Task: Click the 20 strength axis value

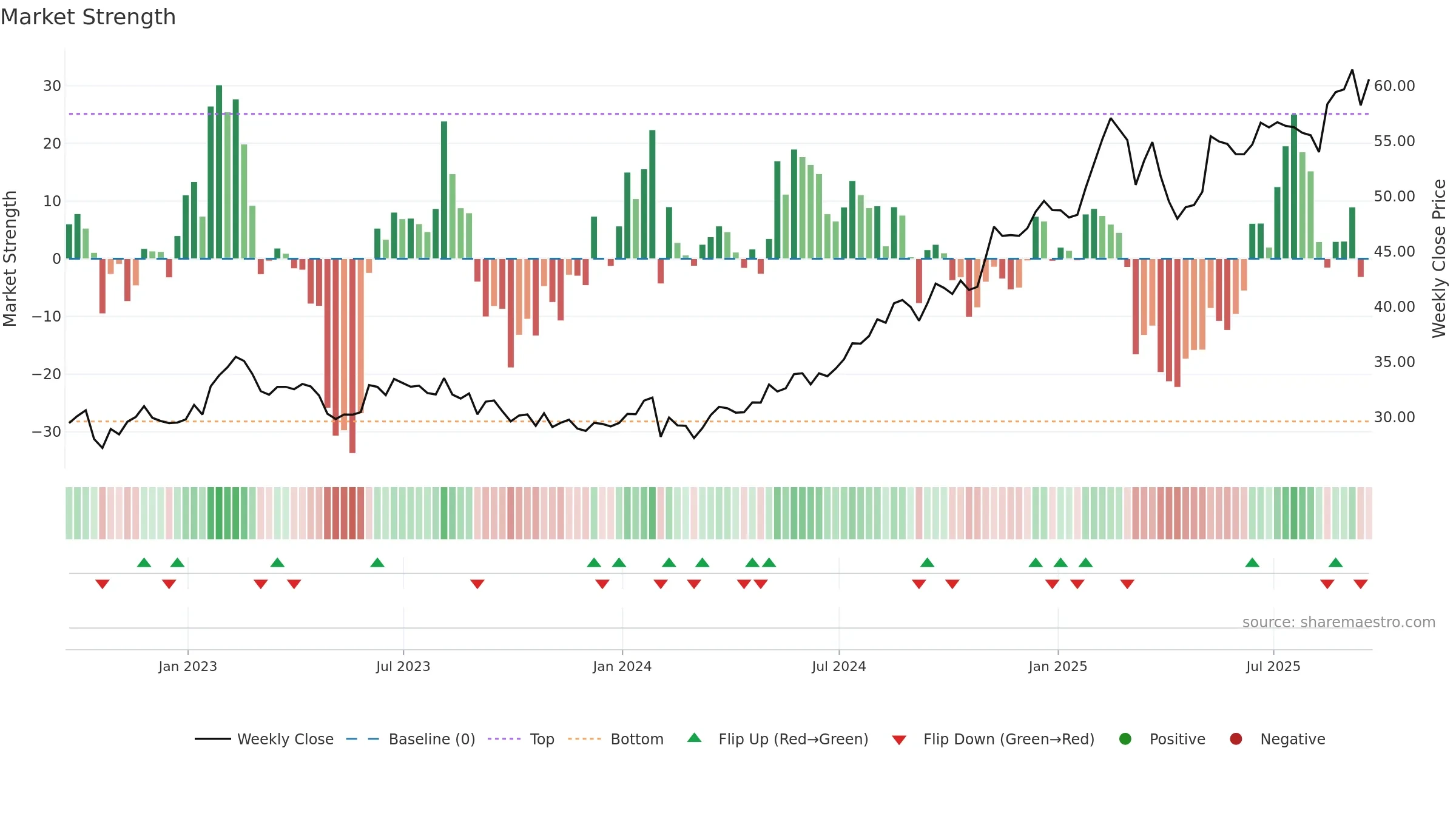Action: click(x=52, y=144)
